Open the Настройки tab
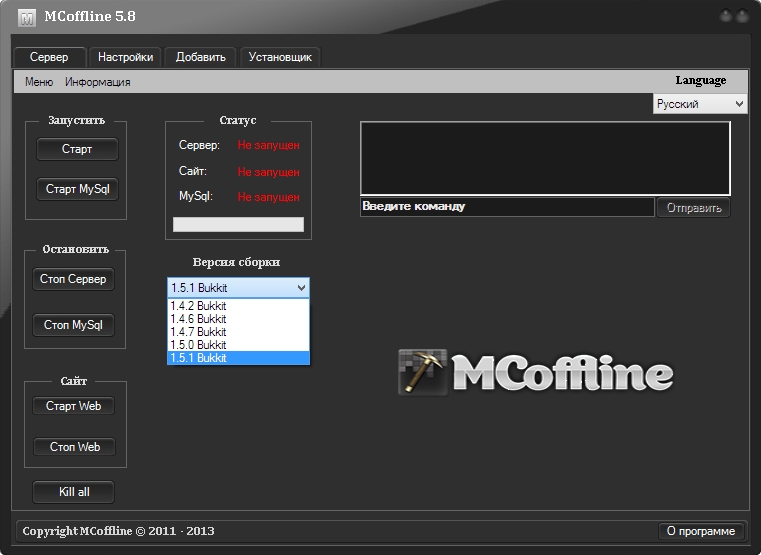Viewport: 761px width, 555px height. pos(125,57)
